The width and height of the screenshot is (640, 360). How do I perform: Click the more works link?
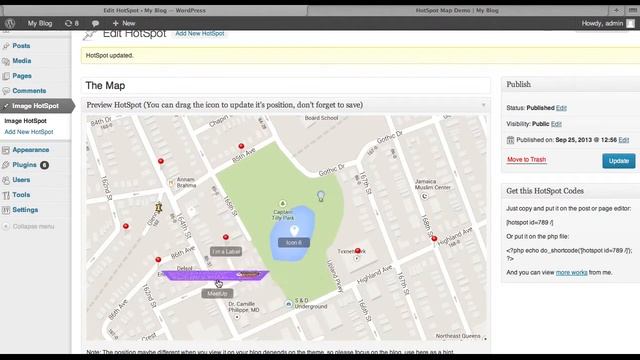(x=571, y=272)
